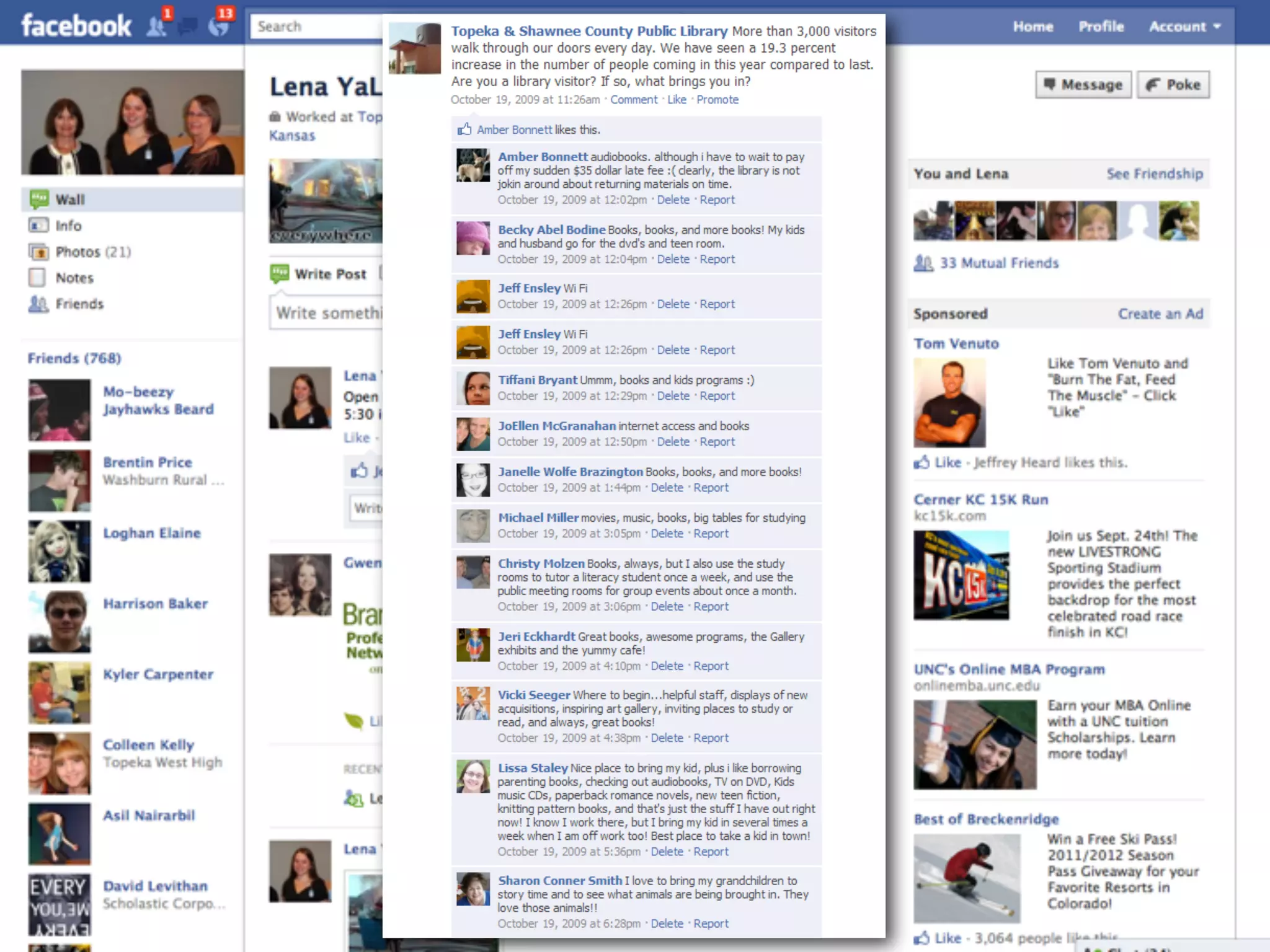Delete Becky Abel Bodine's comment
The width and height of the screenshot is (1270, 952).
click(673, 260)
